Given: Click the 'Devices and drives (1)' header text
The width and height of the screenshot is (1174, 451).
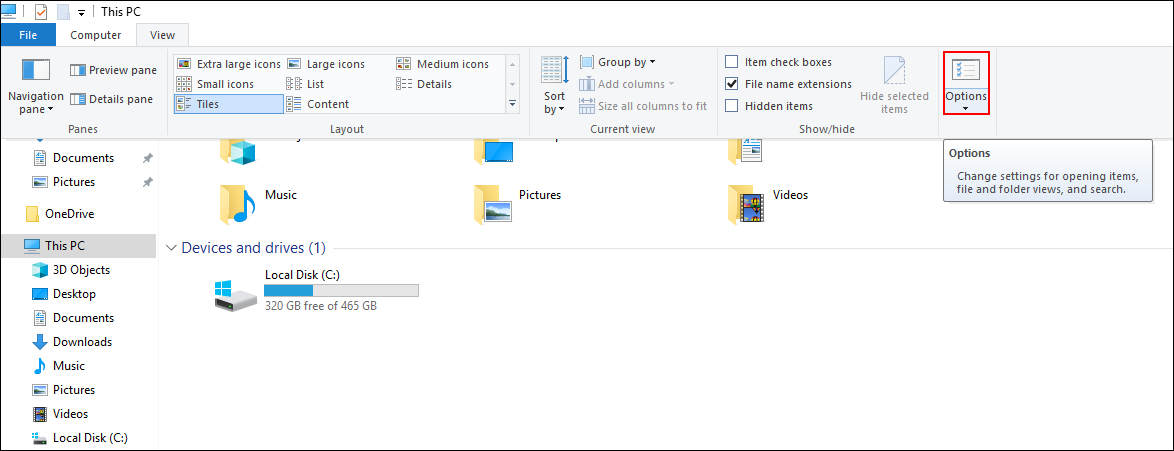Looking at the screenshot, I should 254,248.
